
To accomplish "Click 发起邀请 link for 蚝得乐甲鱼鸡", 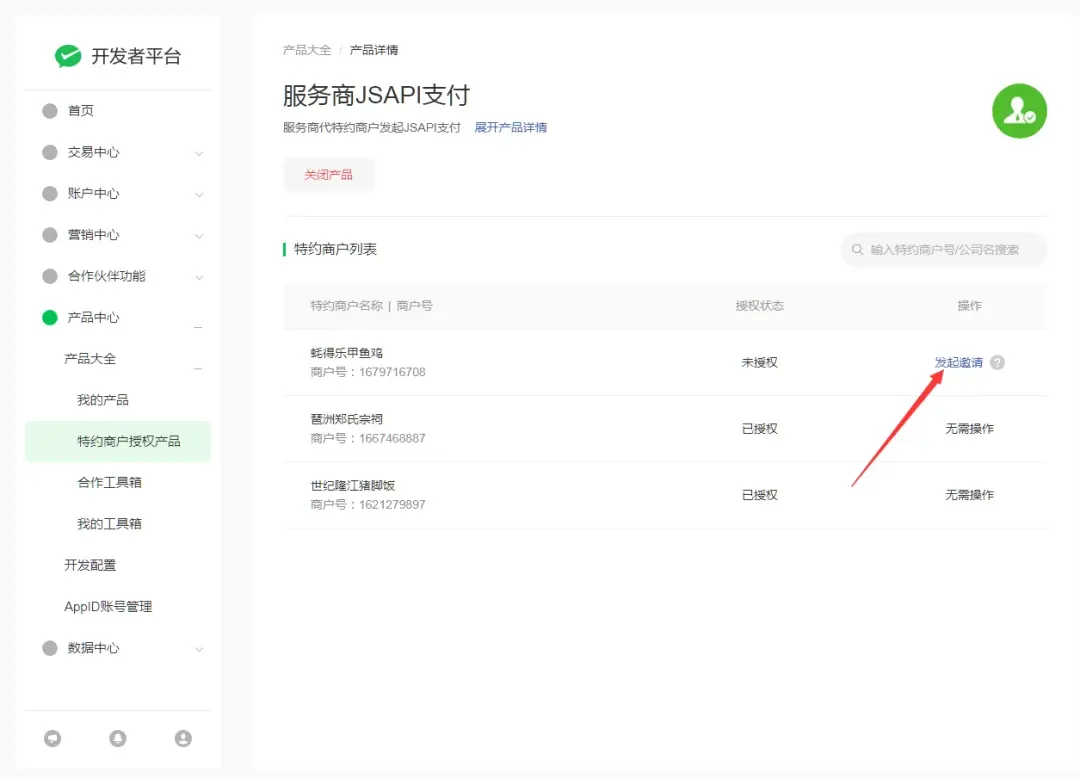I will click(x=959, y=362).
